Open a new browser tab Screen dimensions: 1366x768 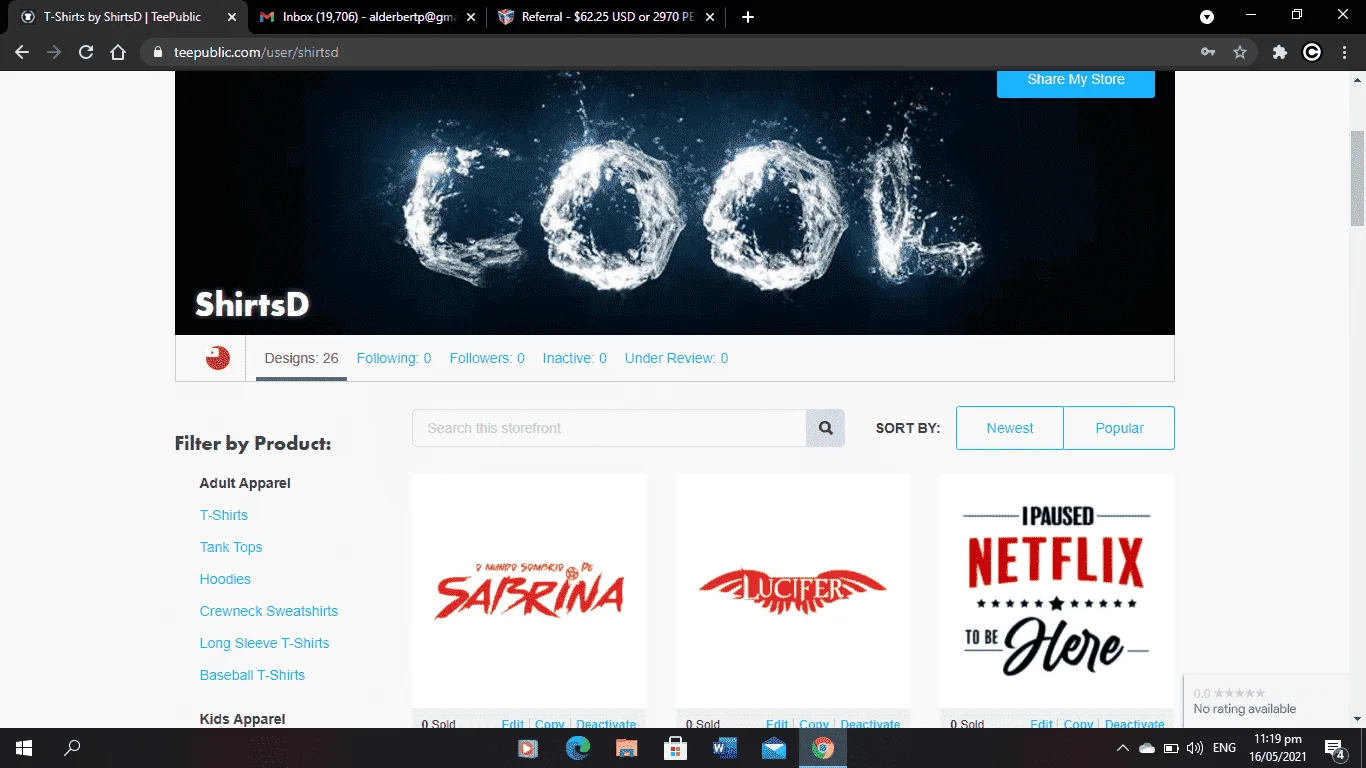pyautogui.click(x=748, y=17)
